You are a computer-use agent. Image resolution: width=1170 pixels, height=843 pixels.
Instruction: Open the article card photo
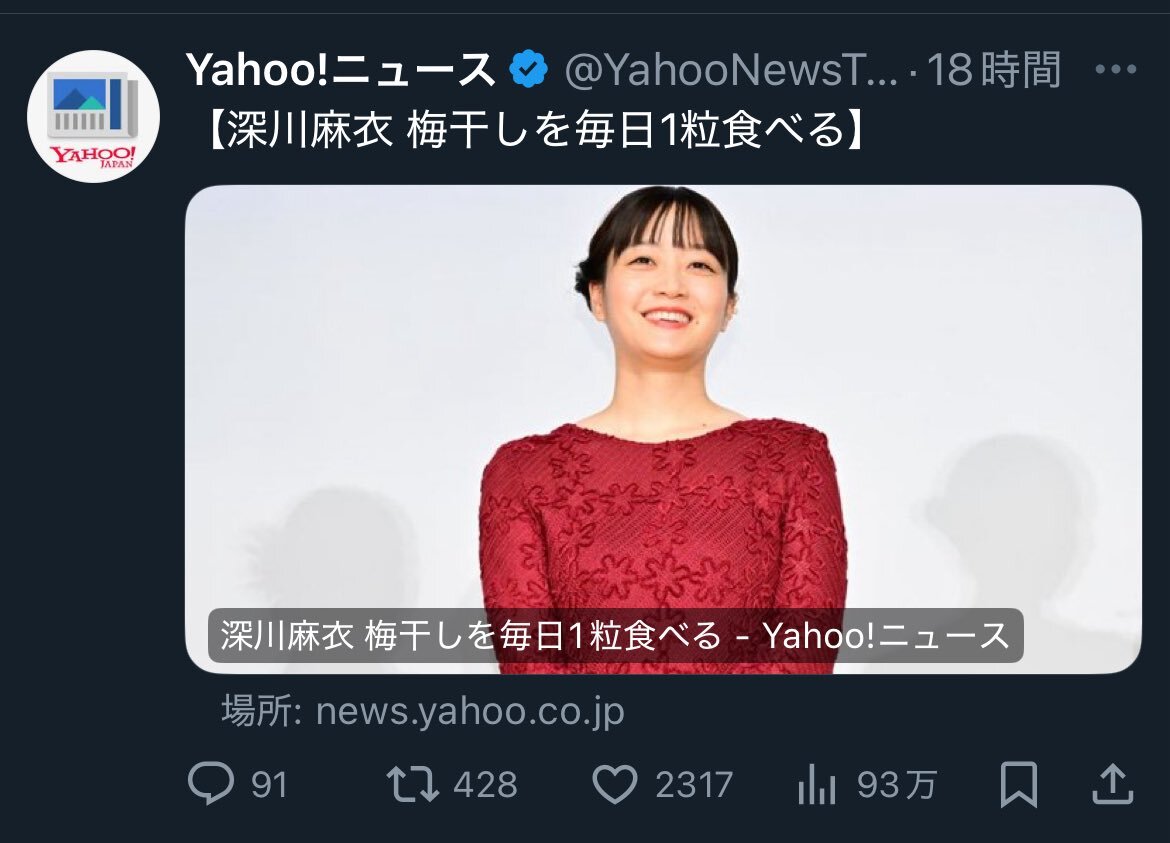point(663,429)
